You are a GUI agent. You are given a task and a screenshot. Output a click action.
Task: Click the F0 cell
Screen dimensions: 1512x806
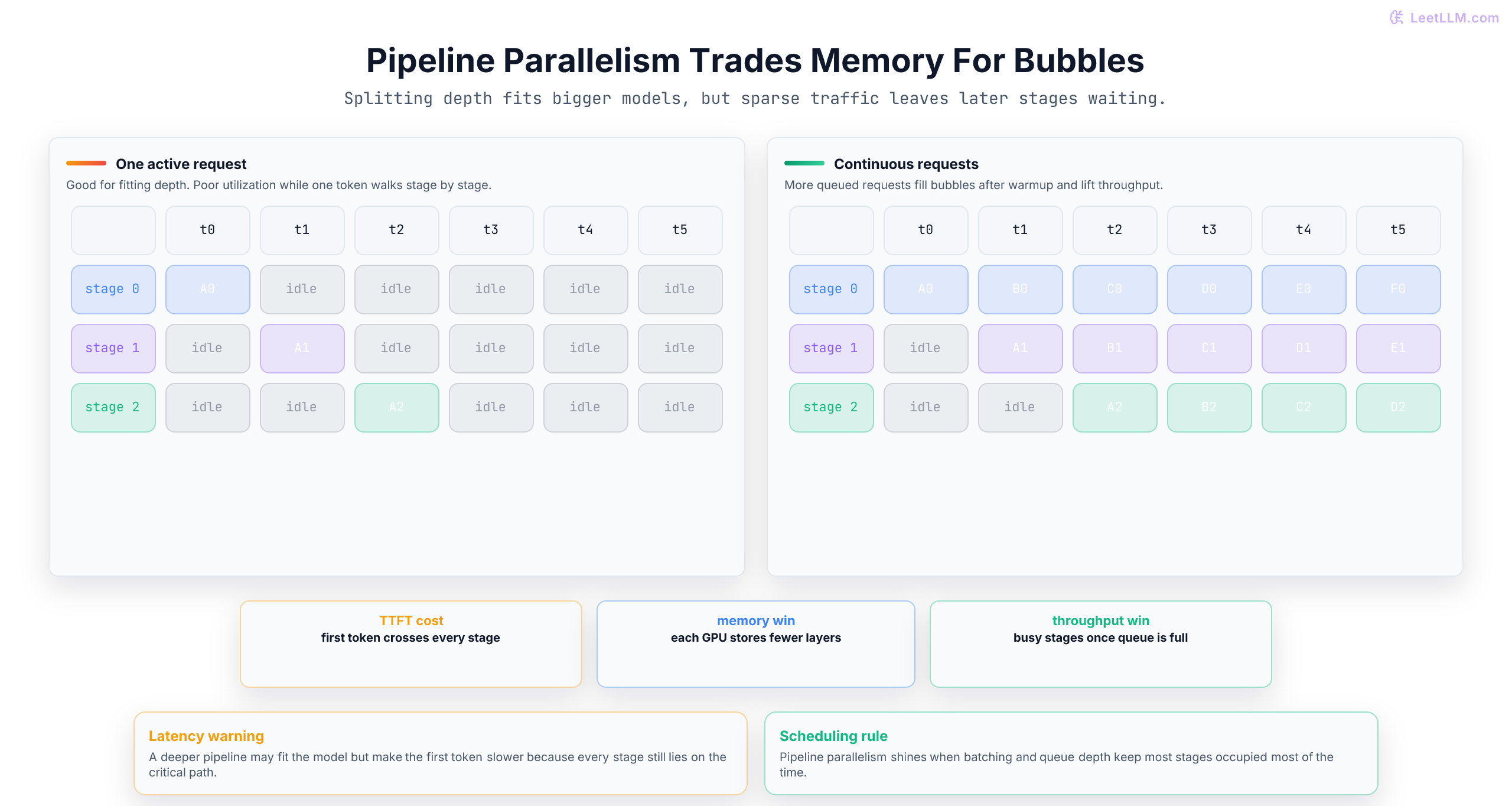[x=1399, y=289]
